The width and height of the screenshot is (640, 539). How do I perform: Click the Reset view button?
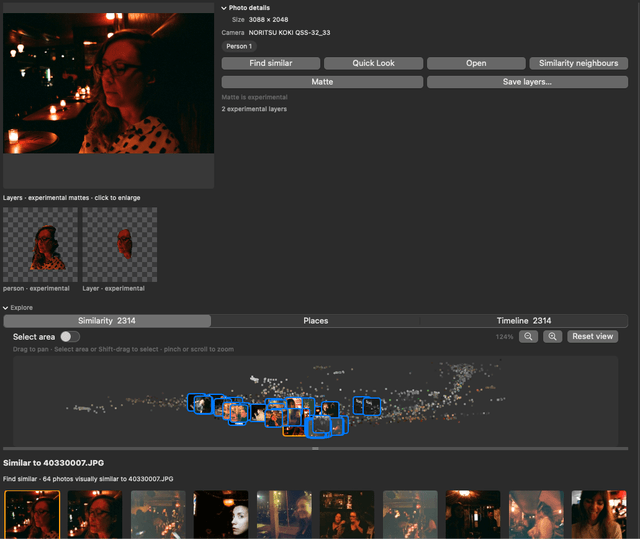point(592,337)
